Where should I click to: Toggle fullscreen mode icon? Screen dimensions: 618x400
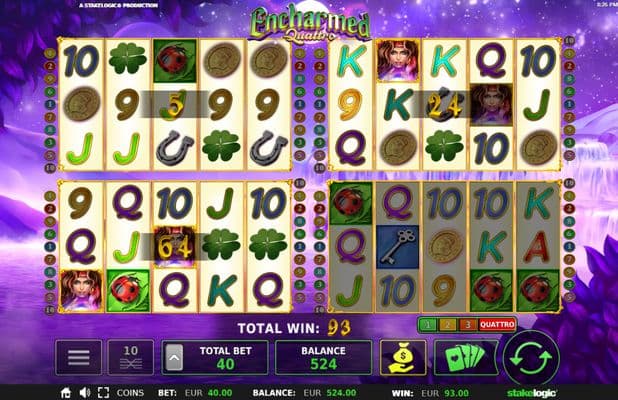tap(103, 393)
